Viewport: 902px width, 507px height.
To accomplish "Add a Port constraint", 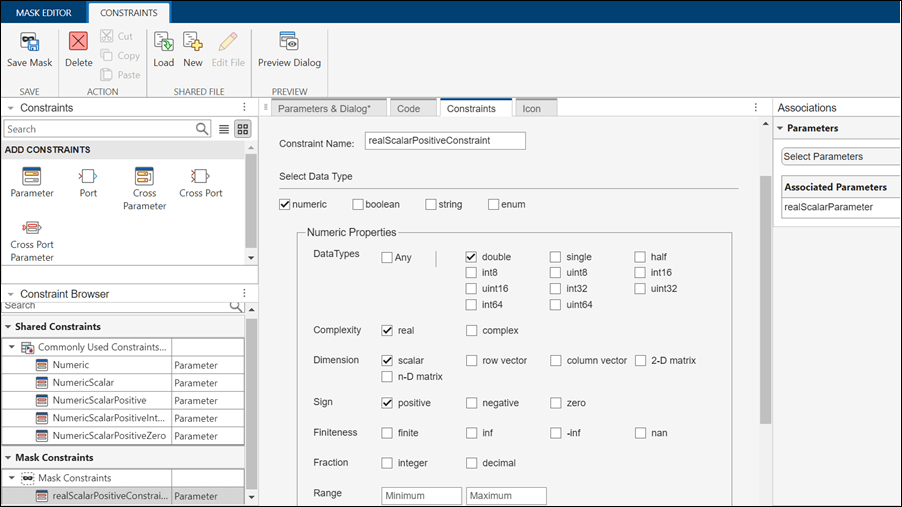I will [x=88, y=182].
